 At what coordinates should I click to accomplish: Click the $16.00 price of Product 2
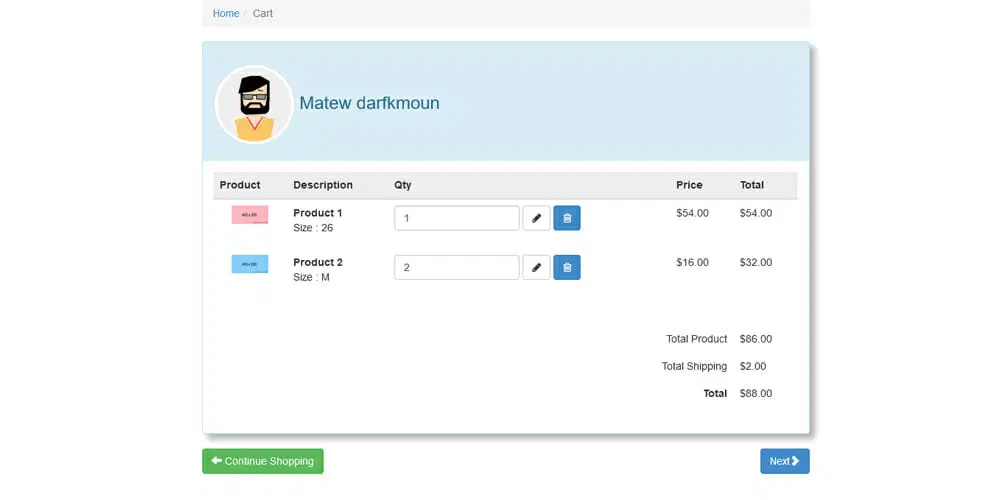pos(693,262)
